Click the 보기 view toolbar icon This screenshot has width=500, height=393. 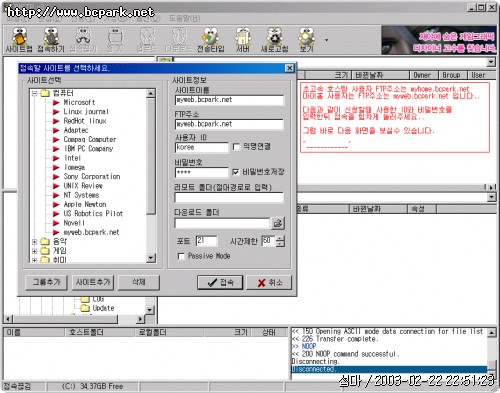coord(306,40)
